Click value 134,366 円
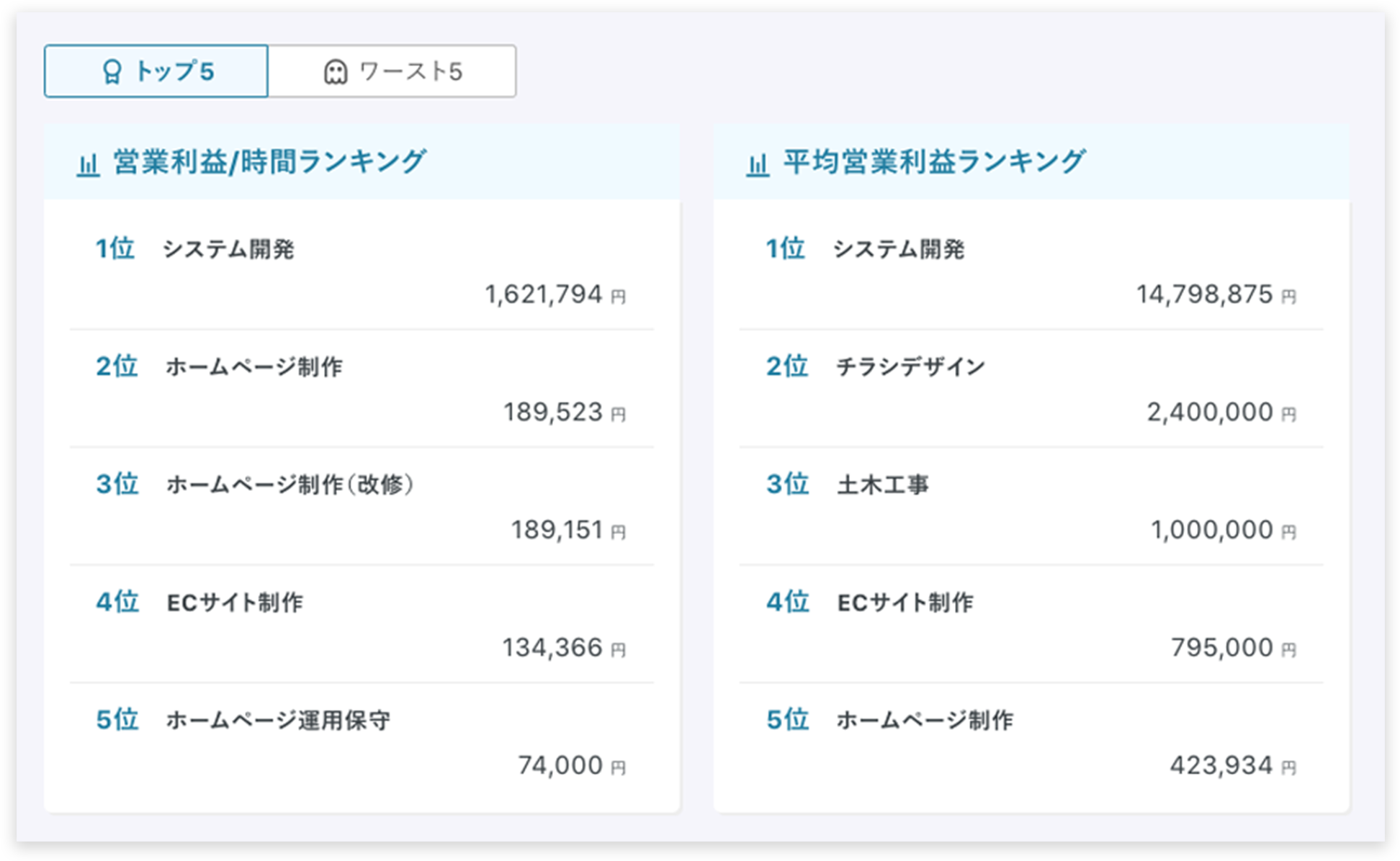The height and width of the screenshot is (861, 1400). coord(564,648)
